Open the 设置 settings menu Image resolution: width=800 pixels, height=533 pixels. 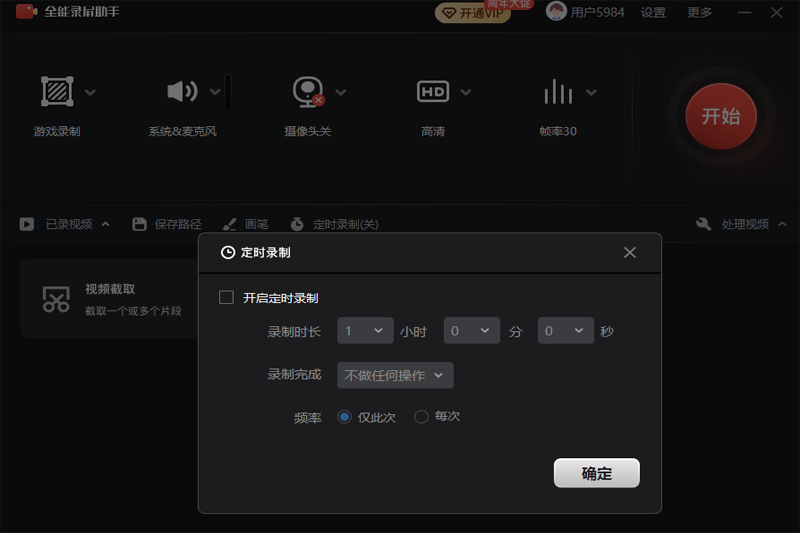coord(653,13)
